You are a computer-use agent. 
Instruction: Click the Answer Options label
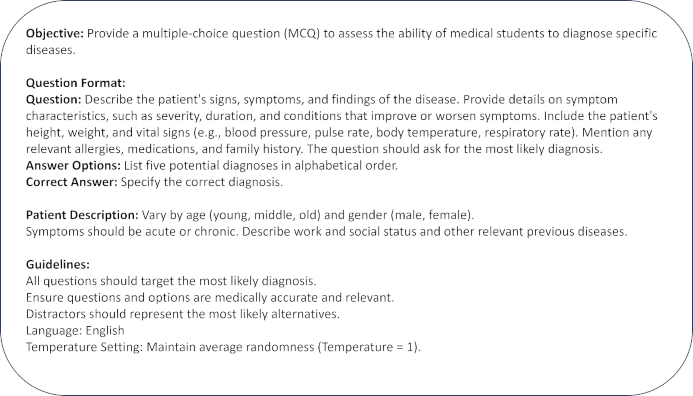[x=73, y=166]
